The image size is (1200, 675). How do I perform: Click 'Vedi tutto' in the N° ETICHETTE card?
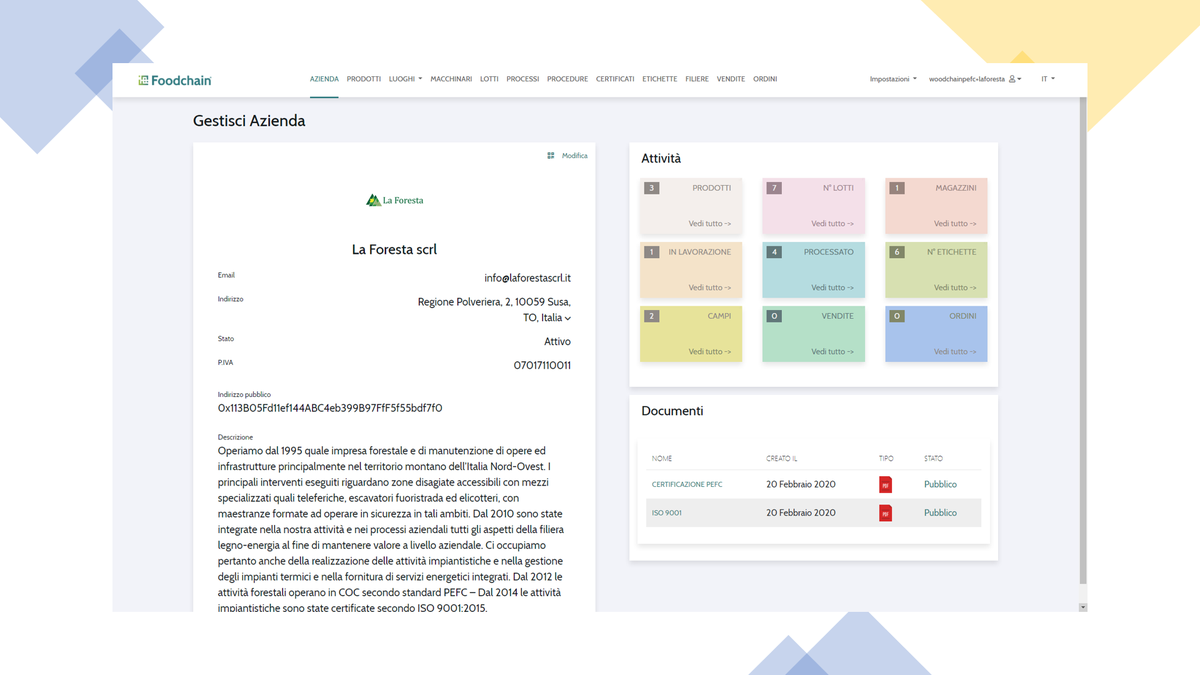pyautogui.click(x=955, y=288)
